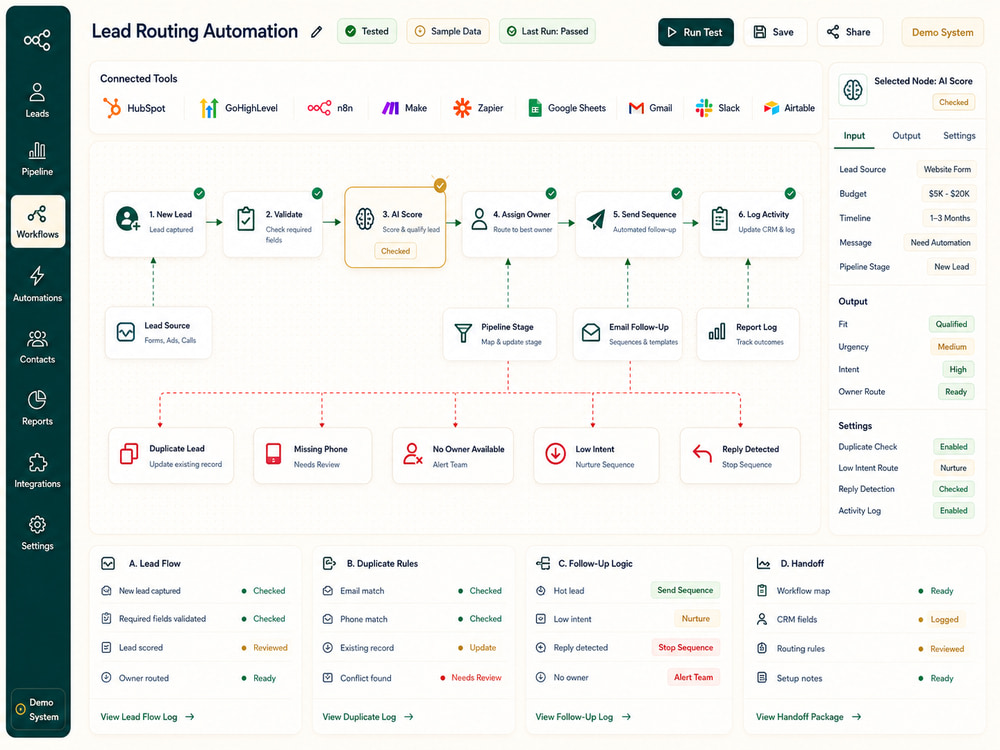Viewport: 1000px width, 750px height.
Task: Open the Automations sidebar section
Action: pyautogui.click(x=37, y=284)
